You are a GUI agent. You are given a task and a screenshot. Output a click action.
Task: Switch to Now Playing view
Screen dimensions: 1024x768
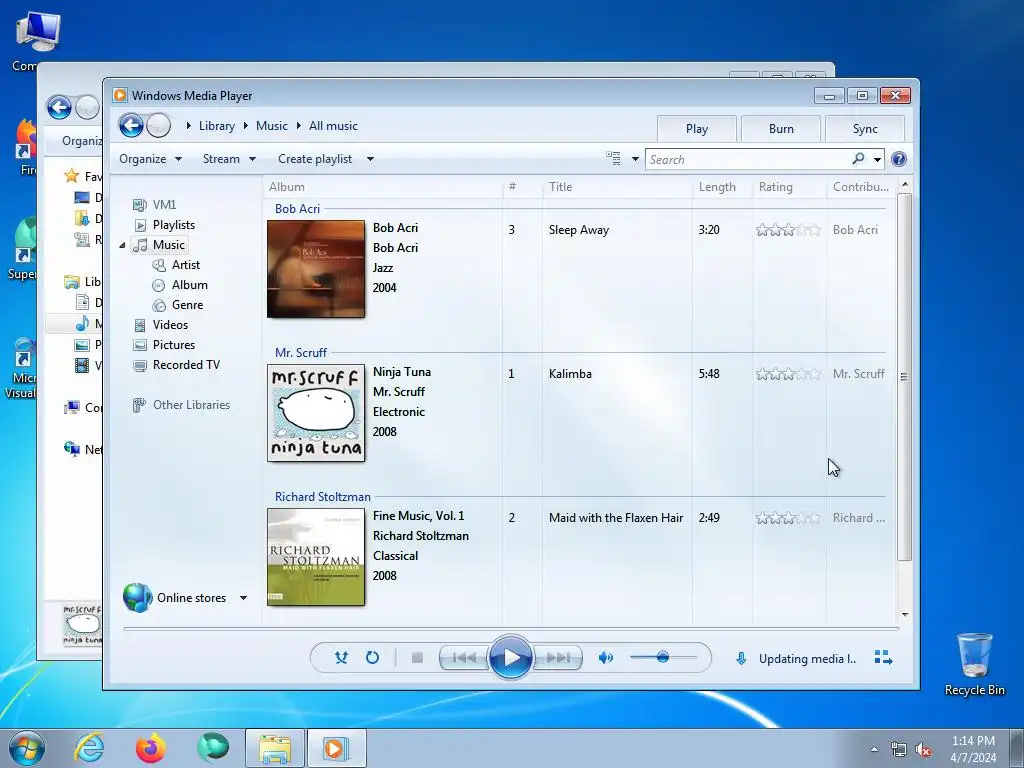tap(883, 658)
